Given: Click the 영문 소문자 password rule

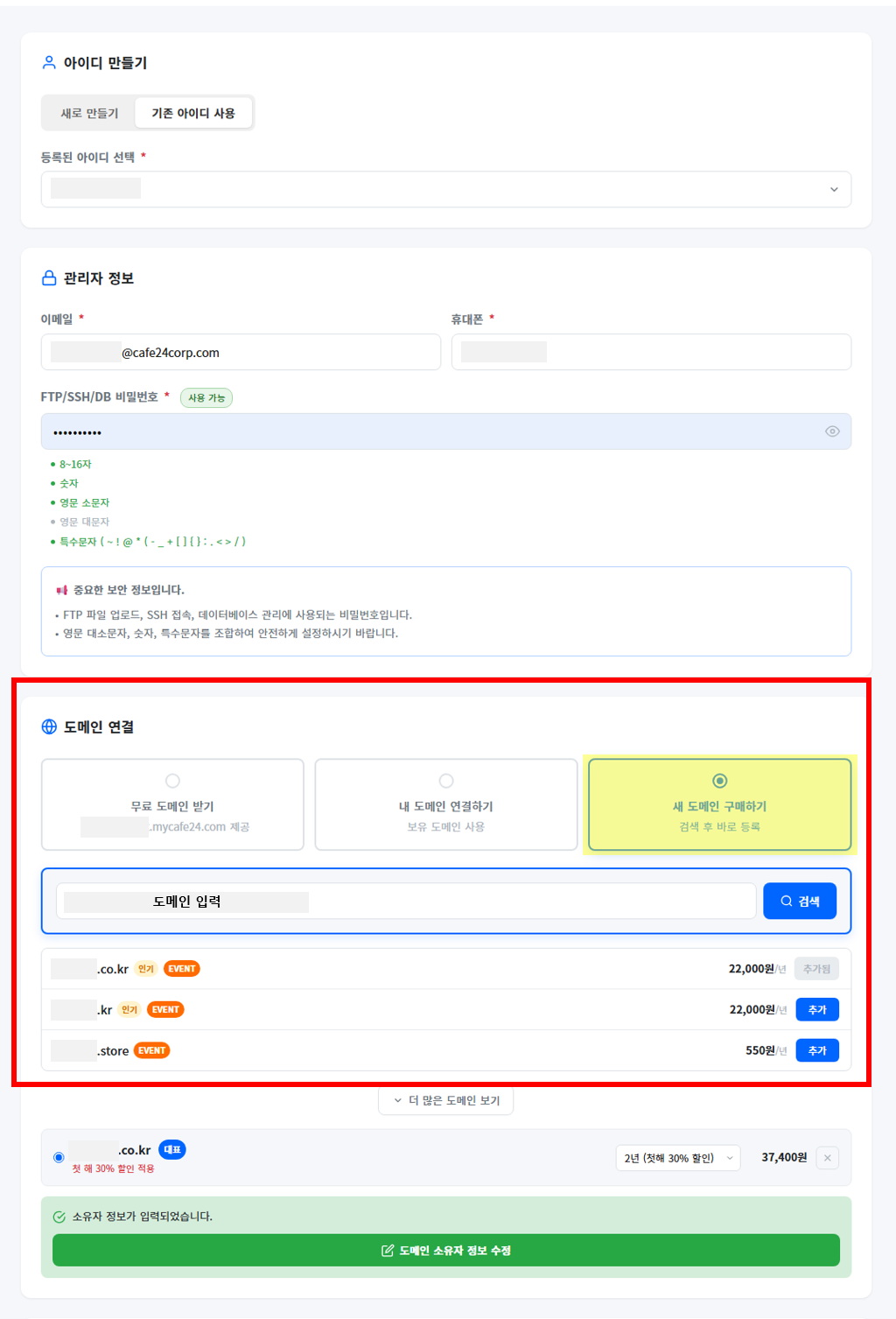Looking at the screenshot, I should coord(84,502).
